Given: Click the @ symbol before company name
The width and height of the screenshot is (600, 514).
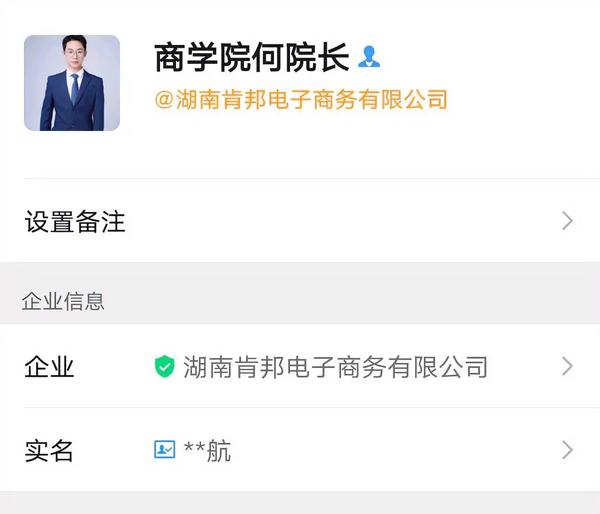Looking at the screenshot, I should click(165, 100).
